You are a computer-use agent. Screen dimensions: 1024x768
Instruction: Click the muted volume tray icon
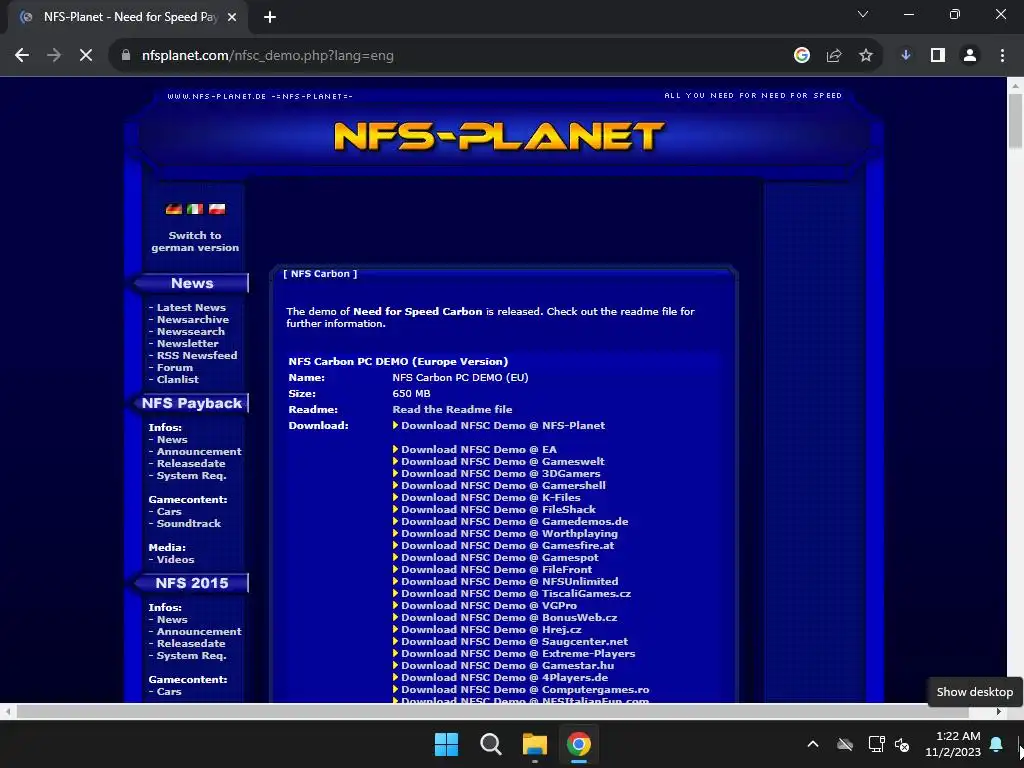coord(903,744)
